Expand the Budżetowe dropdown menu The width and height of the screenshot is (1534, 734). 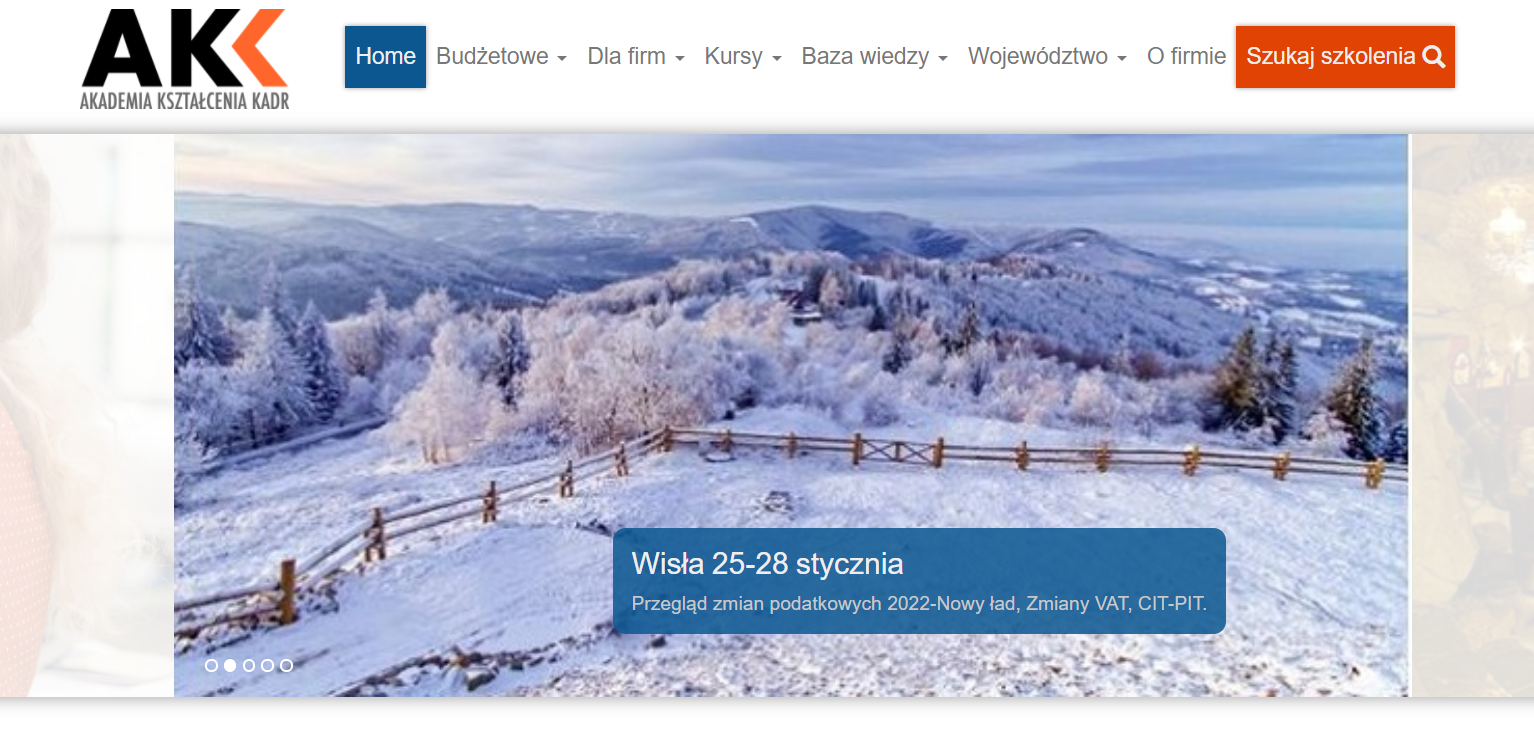pyautogui.click(x=502, y=57)
